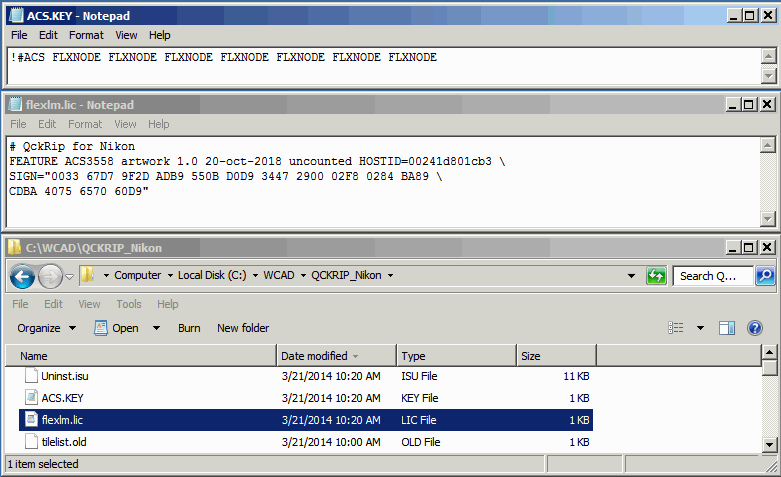
Task: Expand the arrow after QCKRIP_Nikon breadcrumb
Action: pyautogui.click(x=390, y=275)
